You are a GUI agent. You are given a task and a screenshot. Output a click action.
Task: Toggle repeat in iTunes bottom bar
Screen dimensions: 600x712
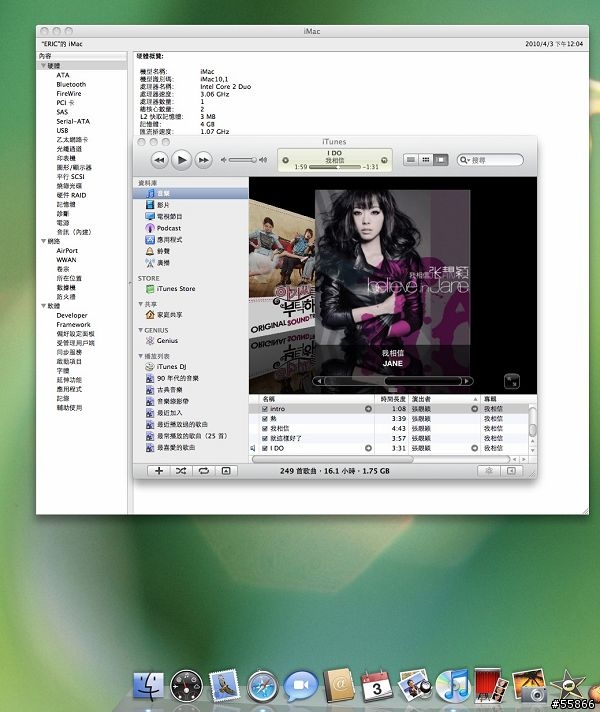tap(203, 471)
